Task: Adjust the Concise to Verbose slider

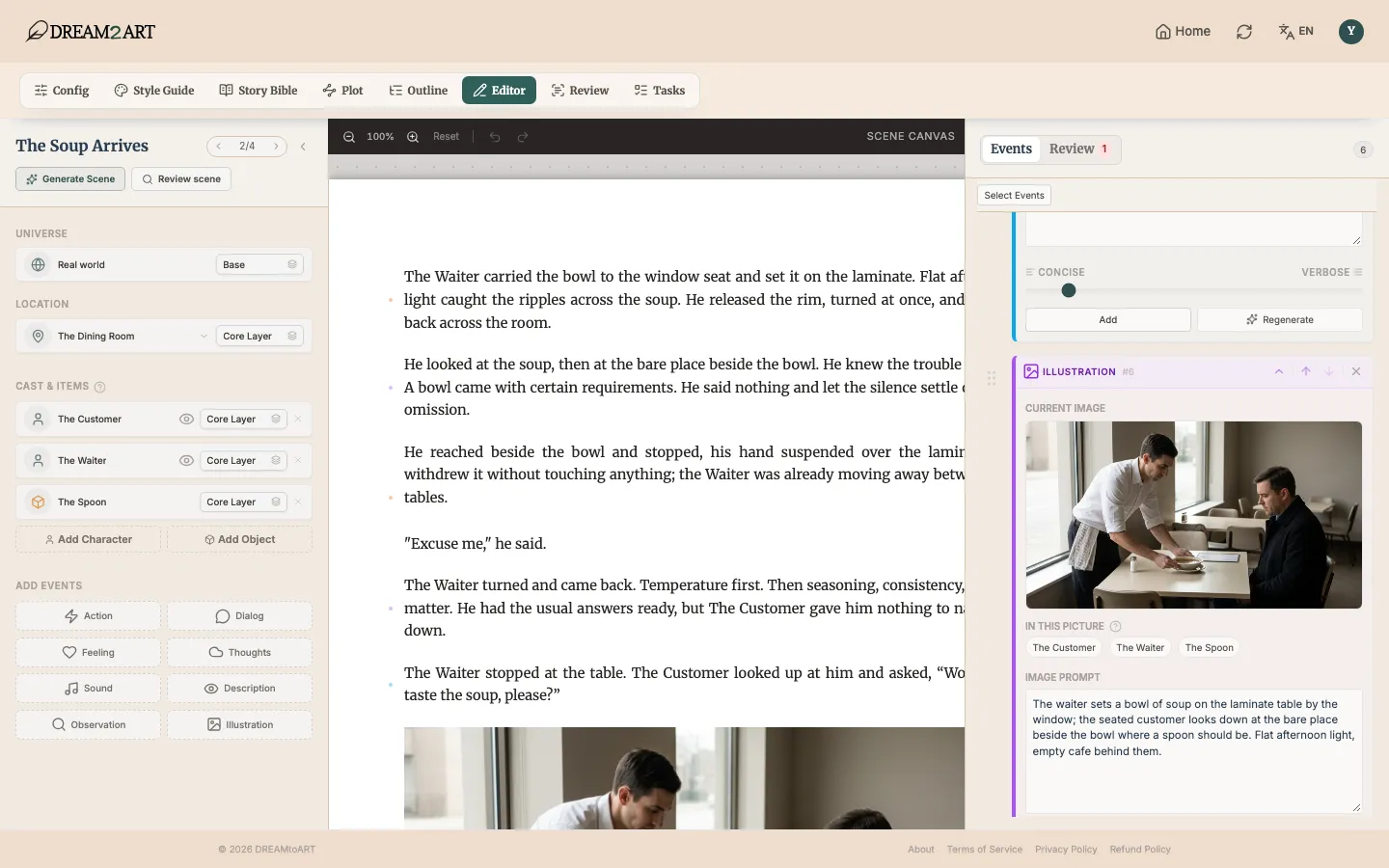Action: (1069, 290)
